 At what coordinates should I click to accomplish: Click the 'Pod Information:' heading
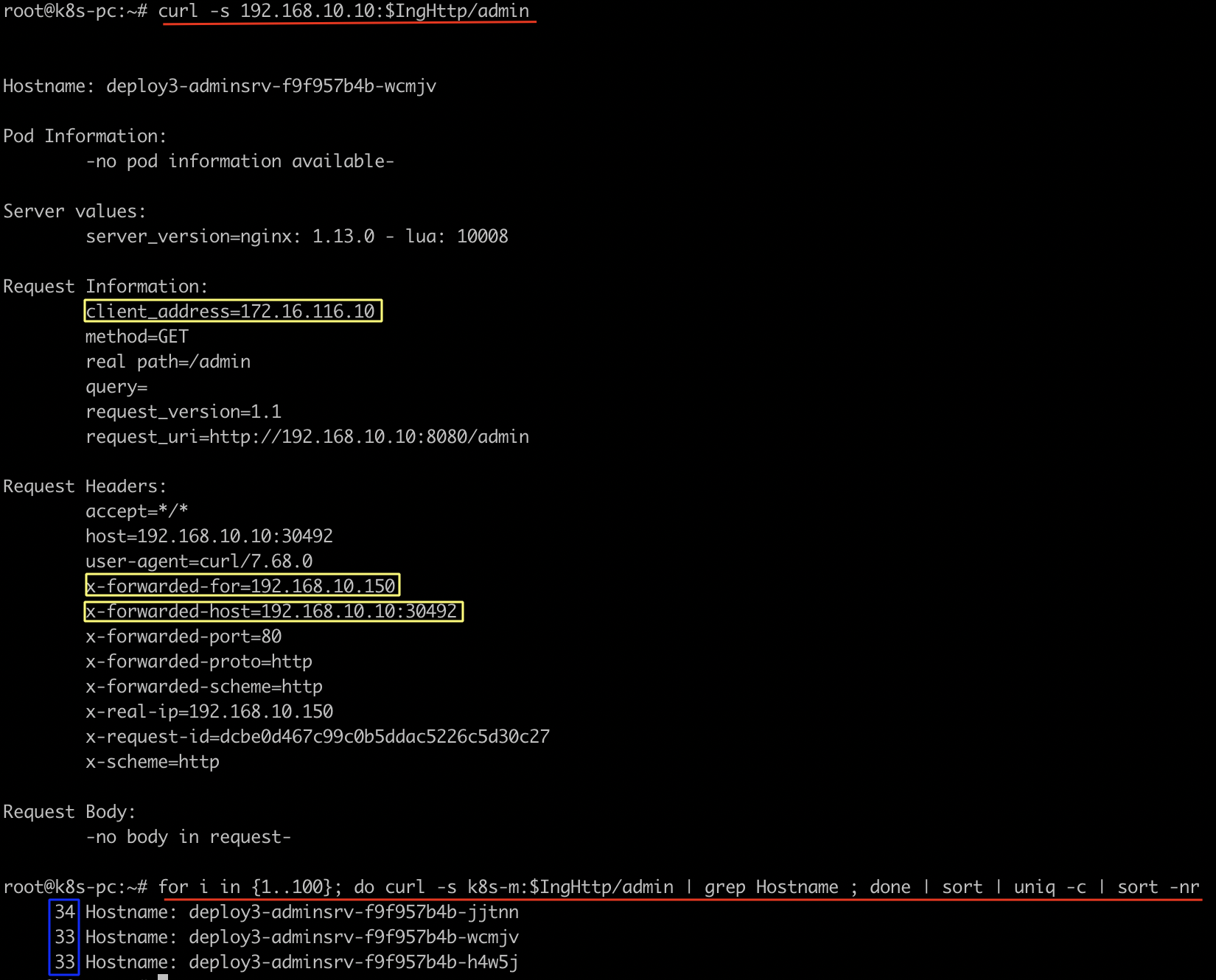(x=85, y=136)
